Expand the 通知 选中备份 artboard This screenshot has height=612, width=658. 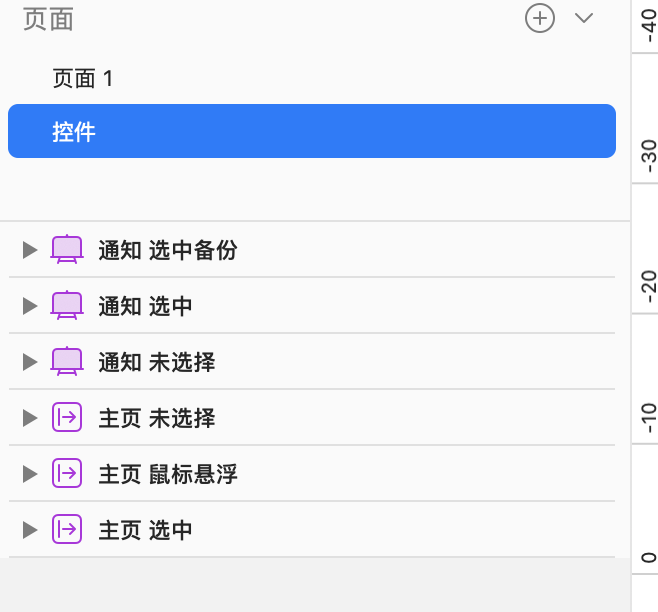pyautogui.click(x=30, y=250)
